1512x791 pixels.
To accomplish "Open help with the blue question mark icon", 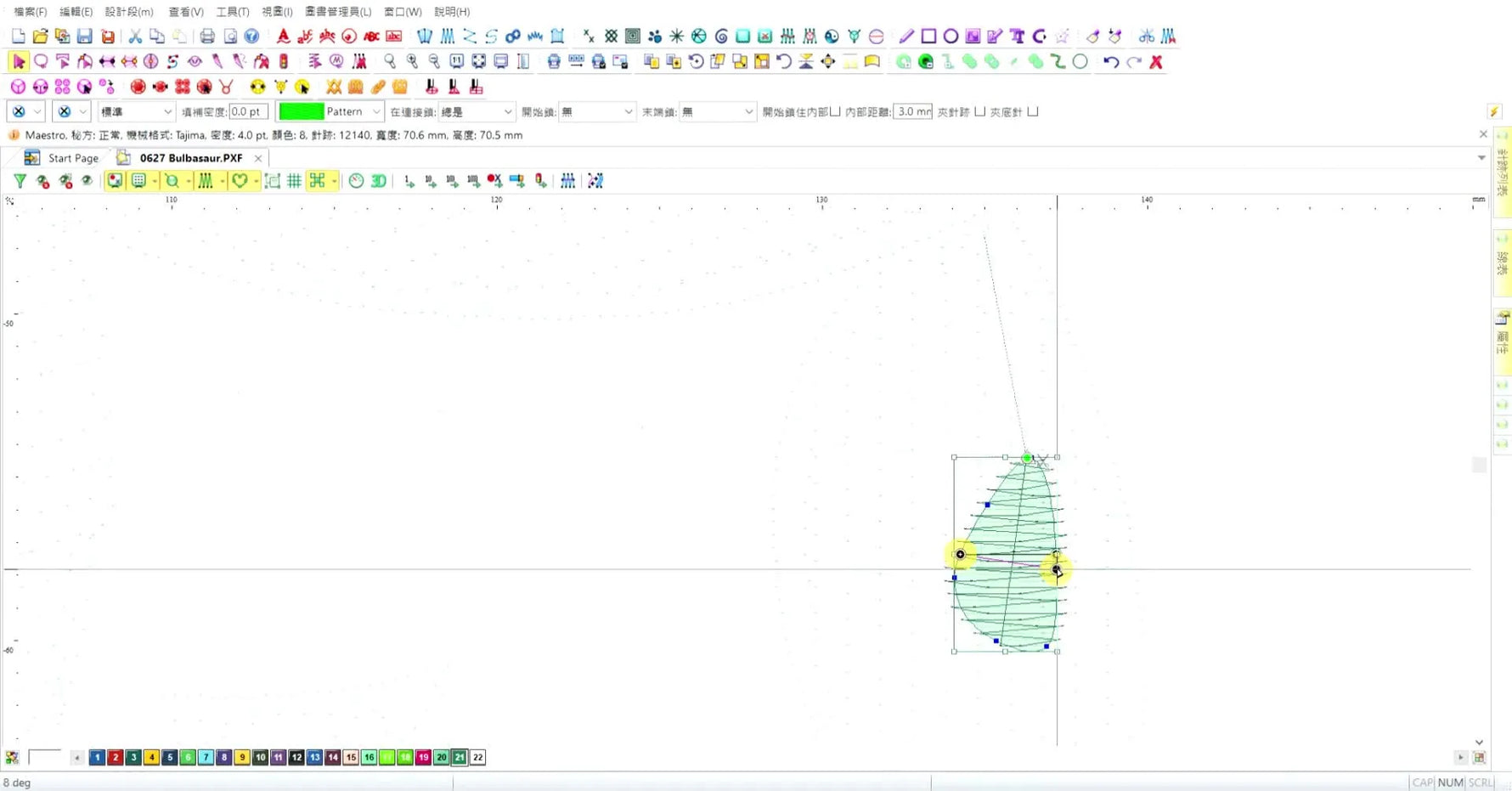I will pos(251,36).
